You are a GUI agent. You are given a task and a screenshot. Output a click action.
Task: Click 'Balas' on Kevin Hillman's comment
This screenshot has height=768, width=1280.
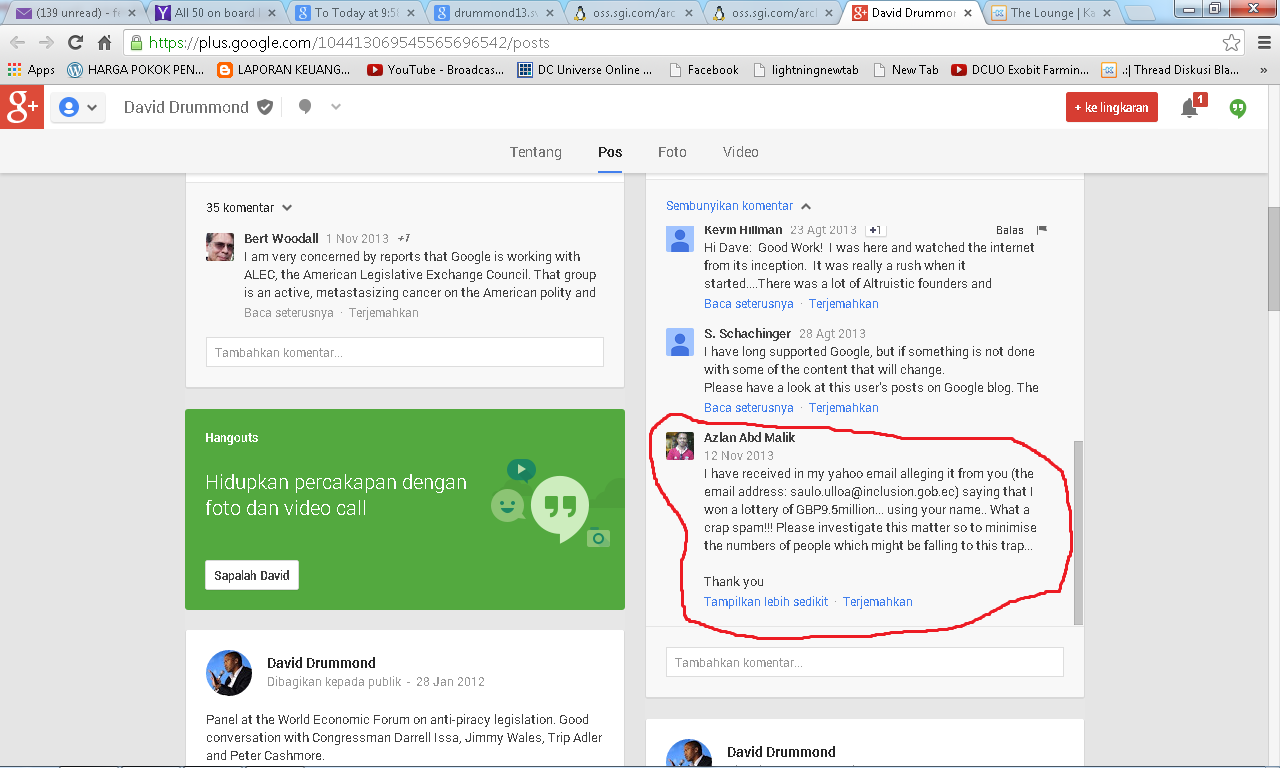pyautogui.click(x=1010, y=230)
